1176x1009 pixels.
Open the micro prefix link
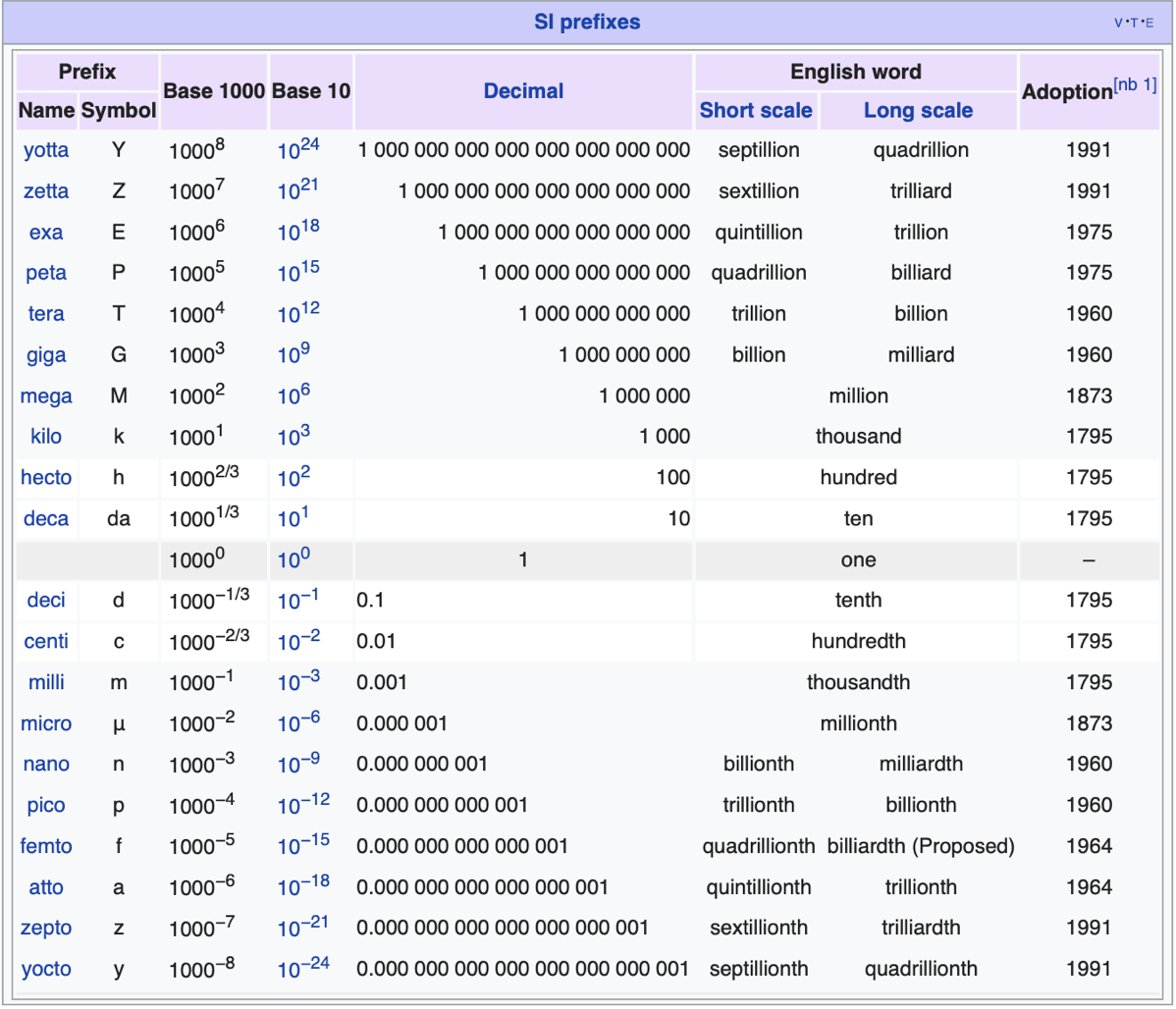point(46,724)
